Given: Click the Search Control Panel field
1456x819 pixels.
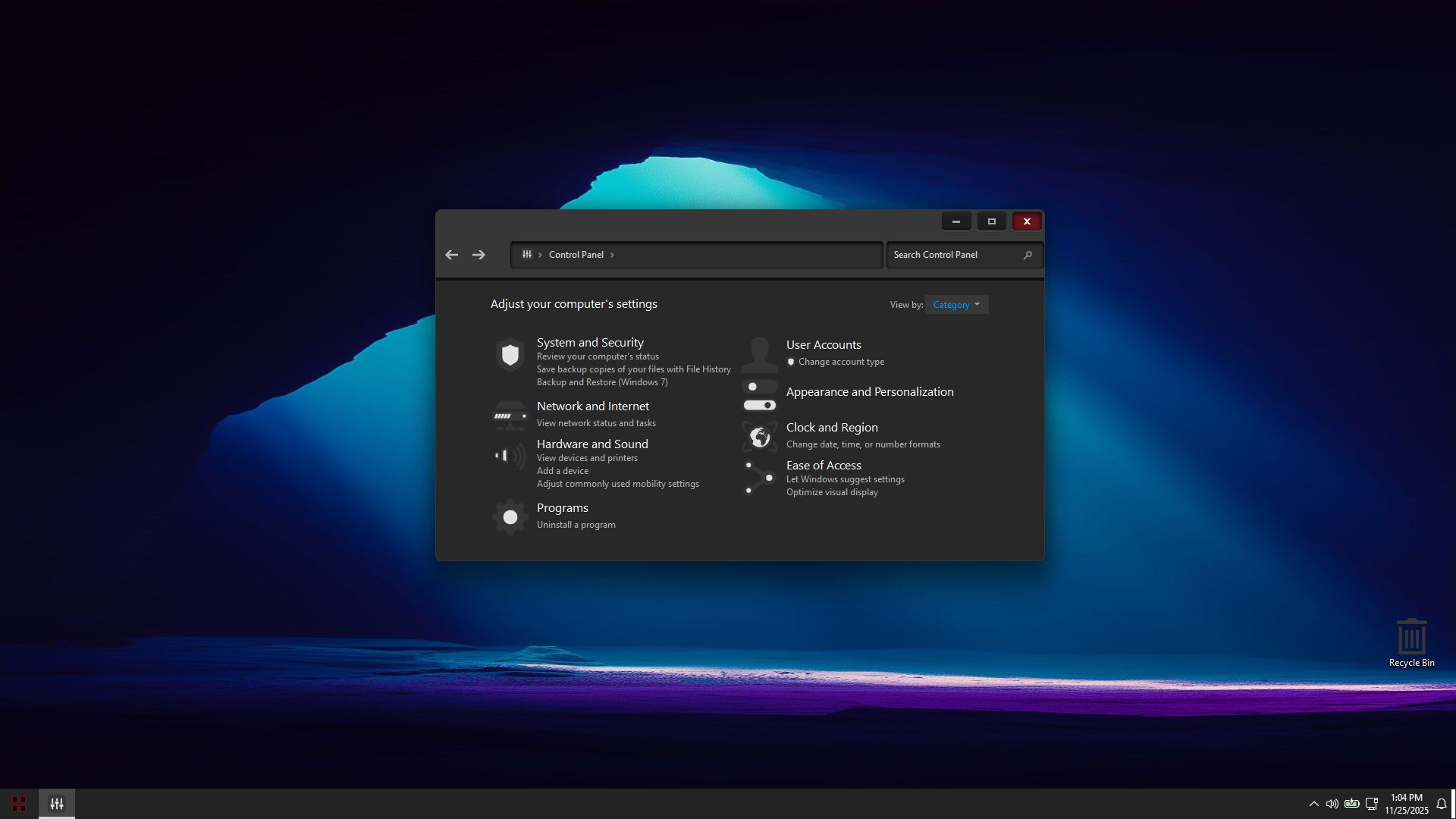Looking at the screenshot, I should coord(954,256).
